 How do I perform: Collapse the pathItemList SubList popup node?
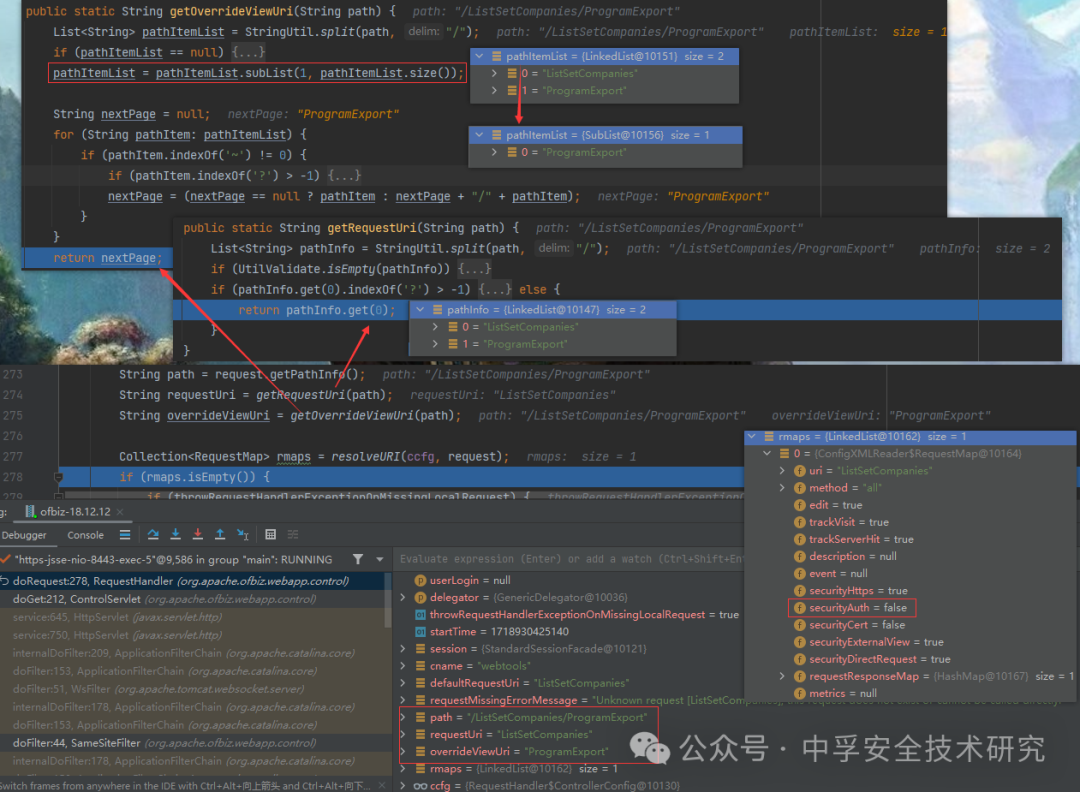479,136
